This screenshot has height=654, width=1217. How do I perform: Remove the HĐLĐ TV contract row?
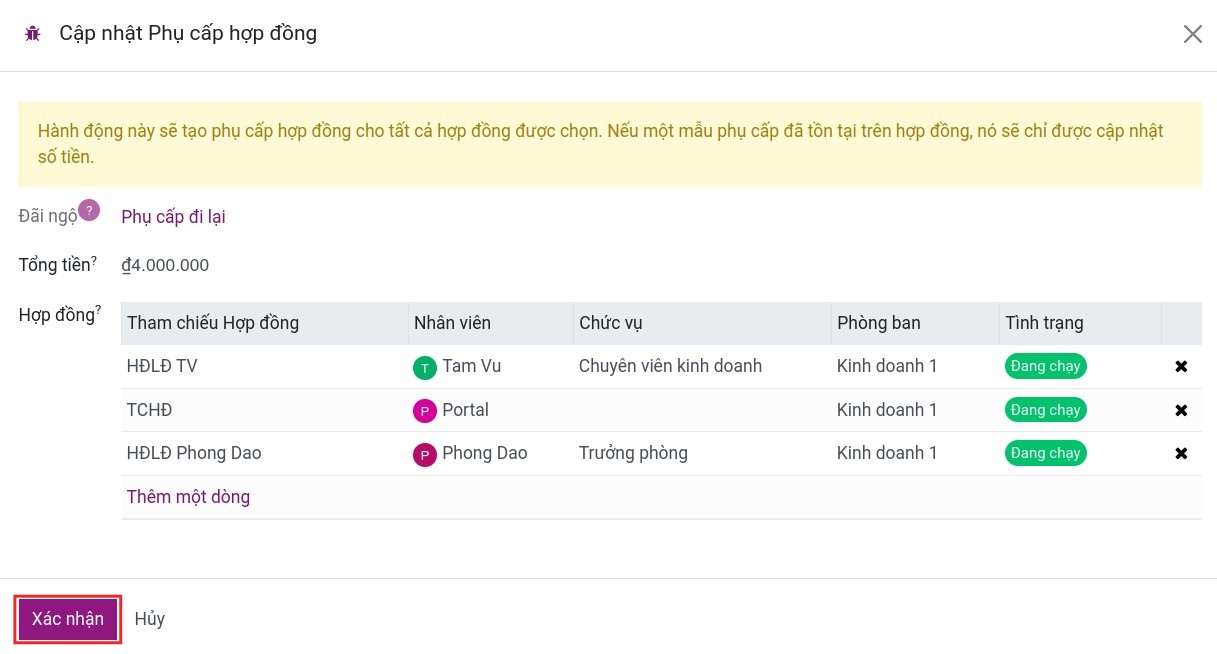pos(1181,367)
